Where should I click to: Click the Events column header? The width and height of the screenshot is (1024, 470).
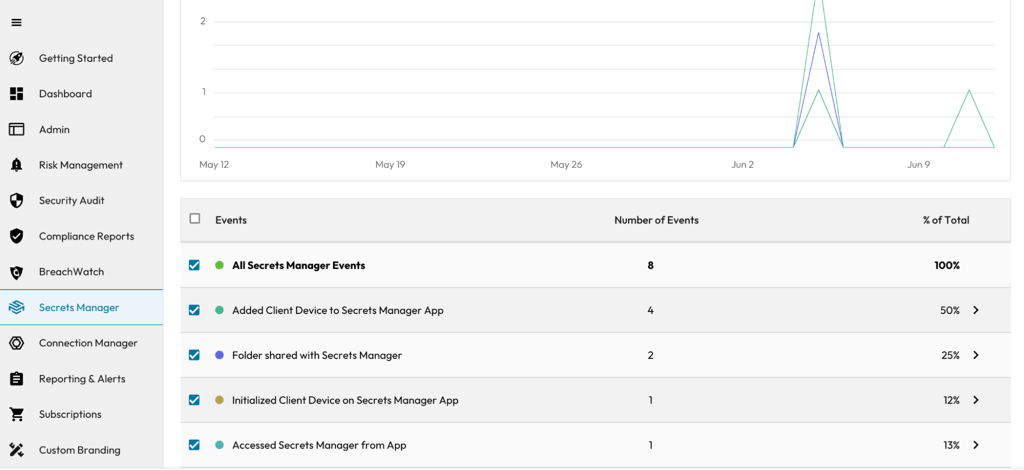pos(231,220)
